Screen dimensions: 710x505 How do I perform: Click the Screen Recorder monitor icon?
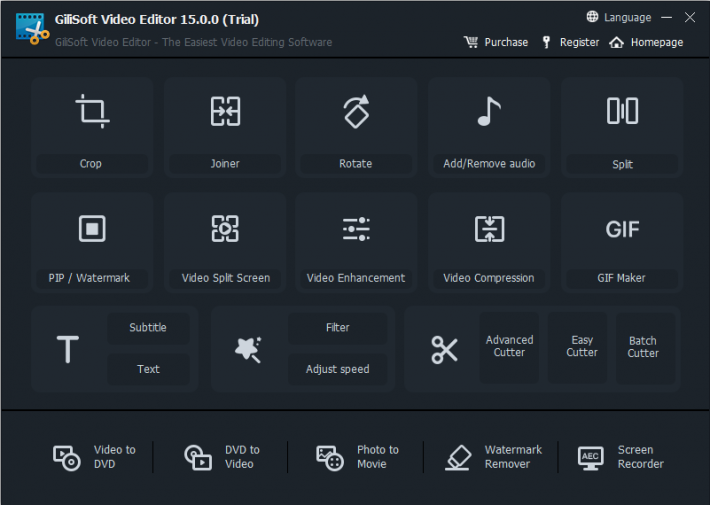590,458
